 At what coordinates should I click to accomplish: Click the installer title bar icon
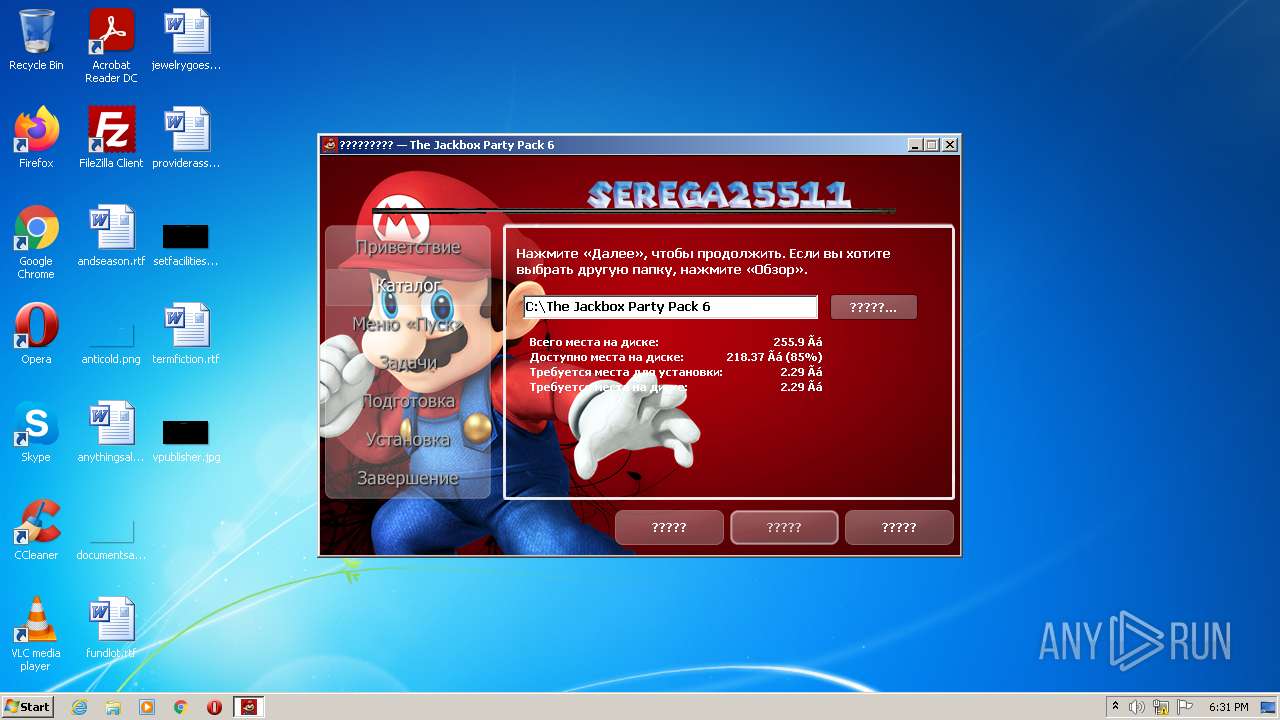click(329, 144)
